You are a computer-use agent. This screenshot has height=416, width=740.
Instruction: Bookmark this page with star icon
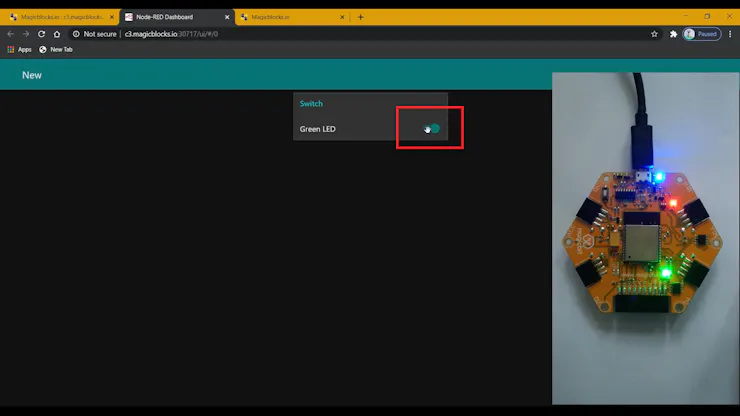click(x=654, y=34)
